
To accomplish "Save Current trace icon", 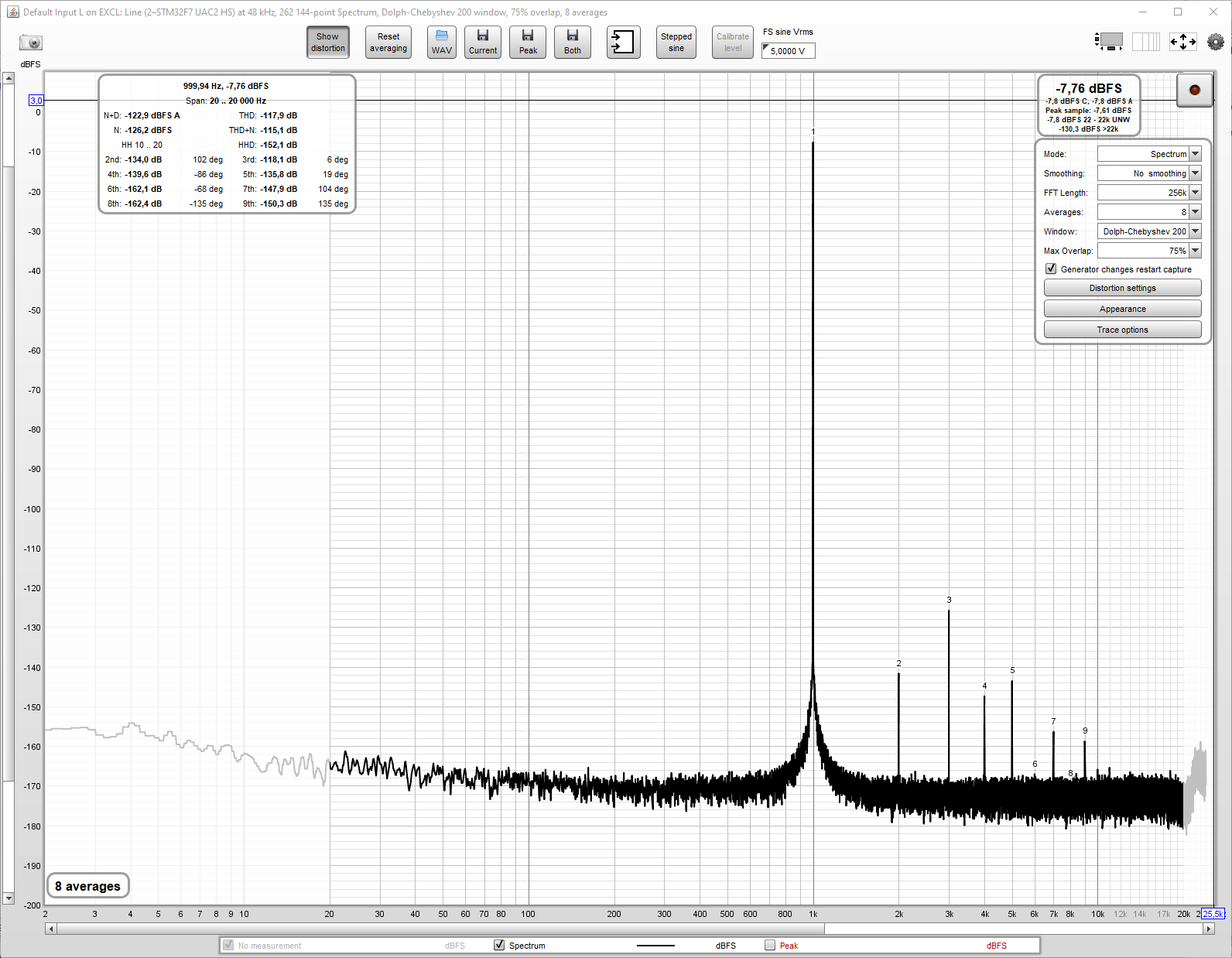I will click(x=483, y=43).
